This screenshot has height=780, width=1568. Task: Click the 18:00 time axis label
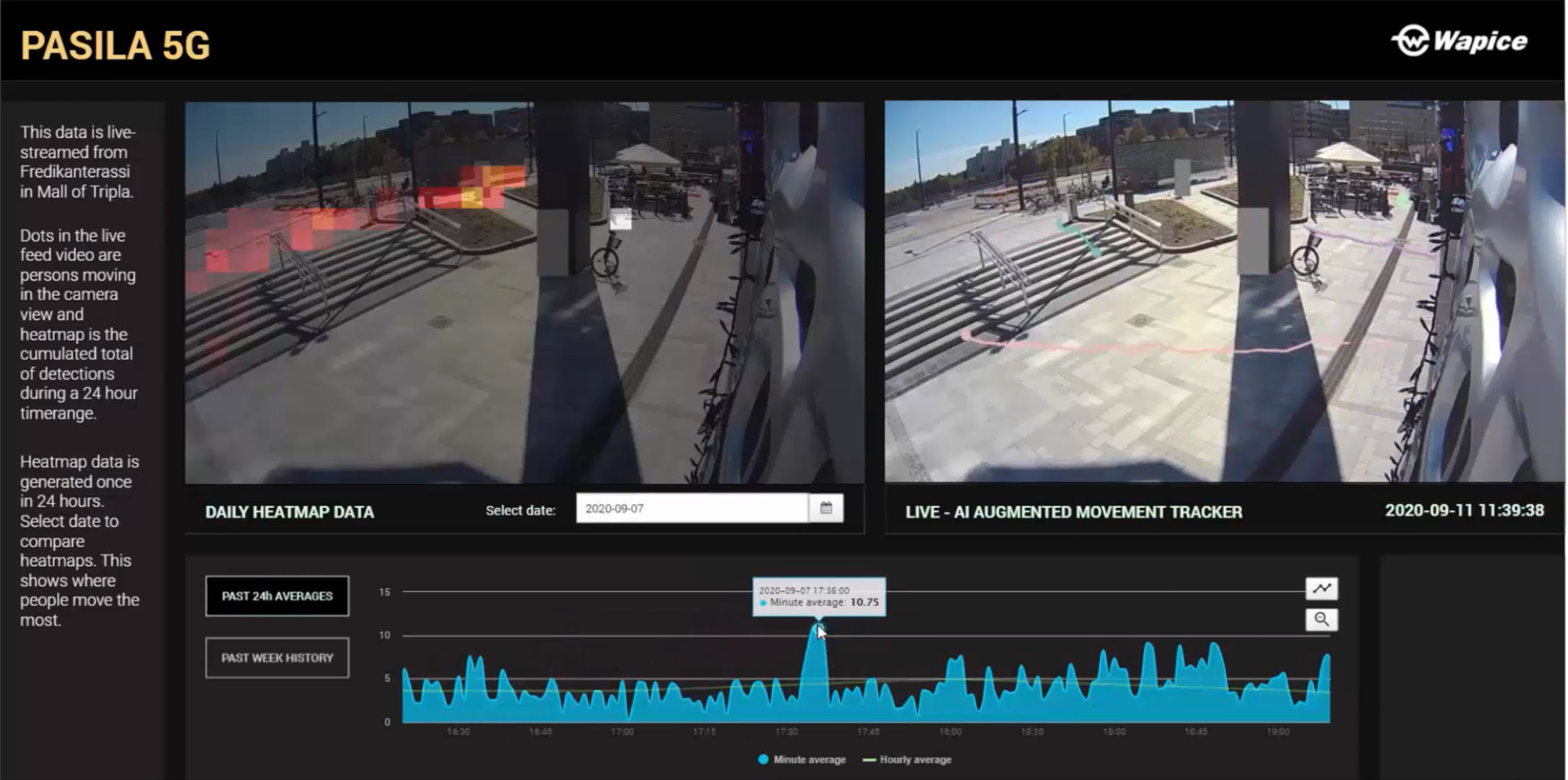(950, 732)
